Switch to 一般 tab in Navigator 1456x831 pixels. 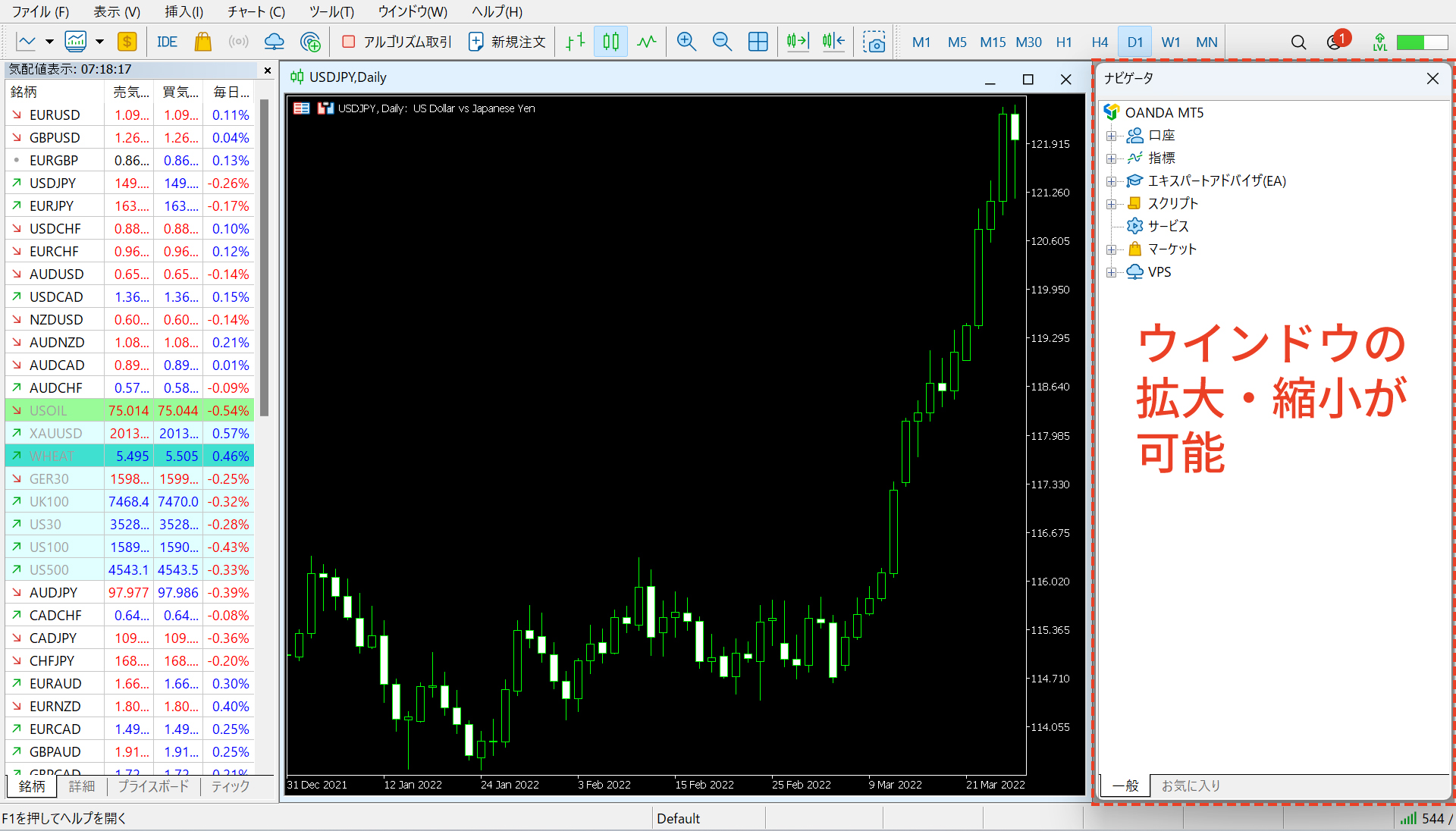pyautogui.click(x=1125, y=786)
